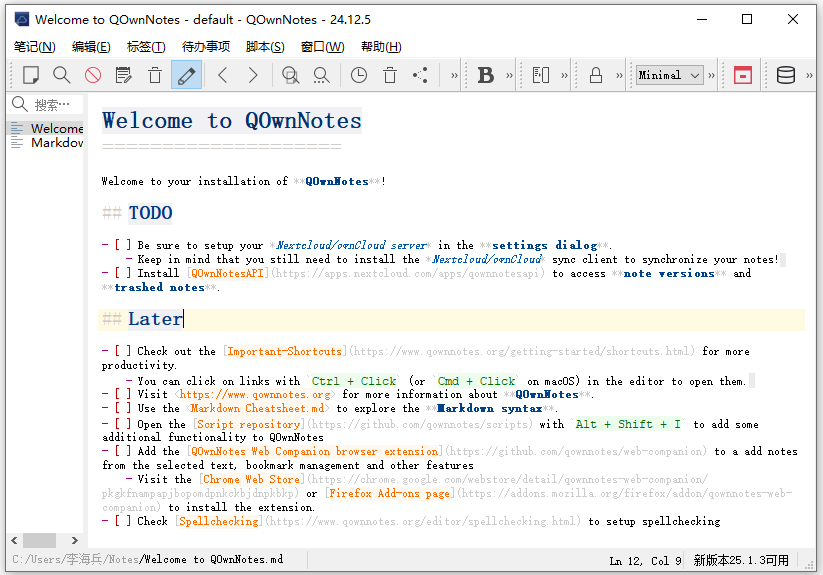This screenshot has width=823, height=575.
Task: Go back with left arrow icon
Action: (223, 75)
